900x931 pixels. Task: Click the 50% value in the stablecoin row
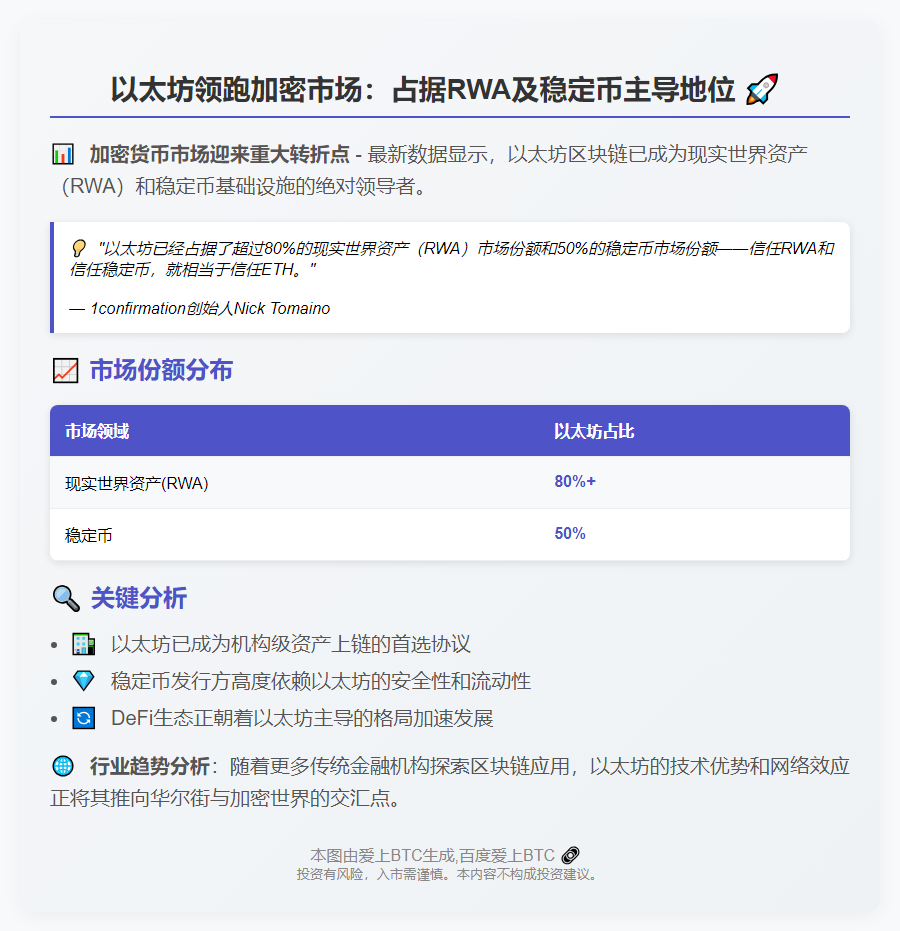(x=569, y=533)
